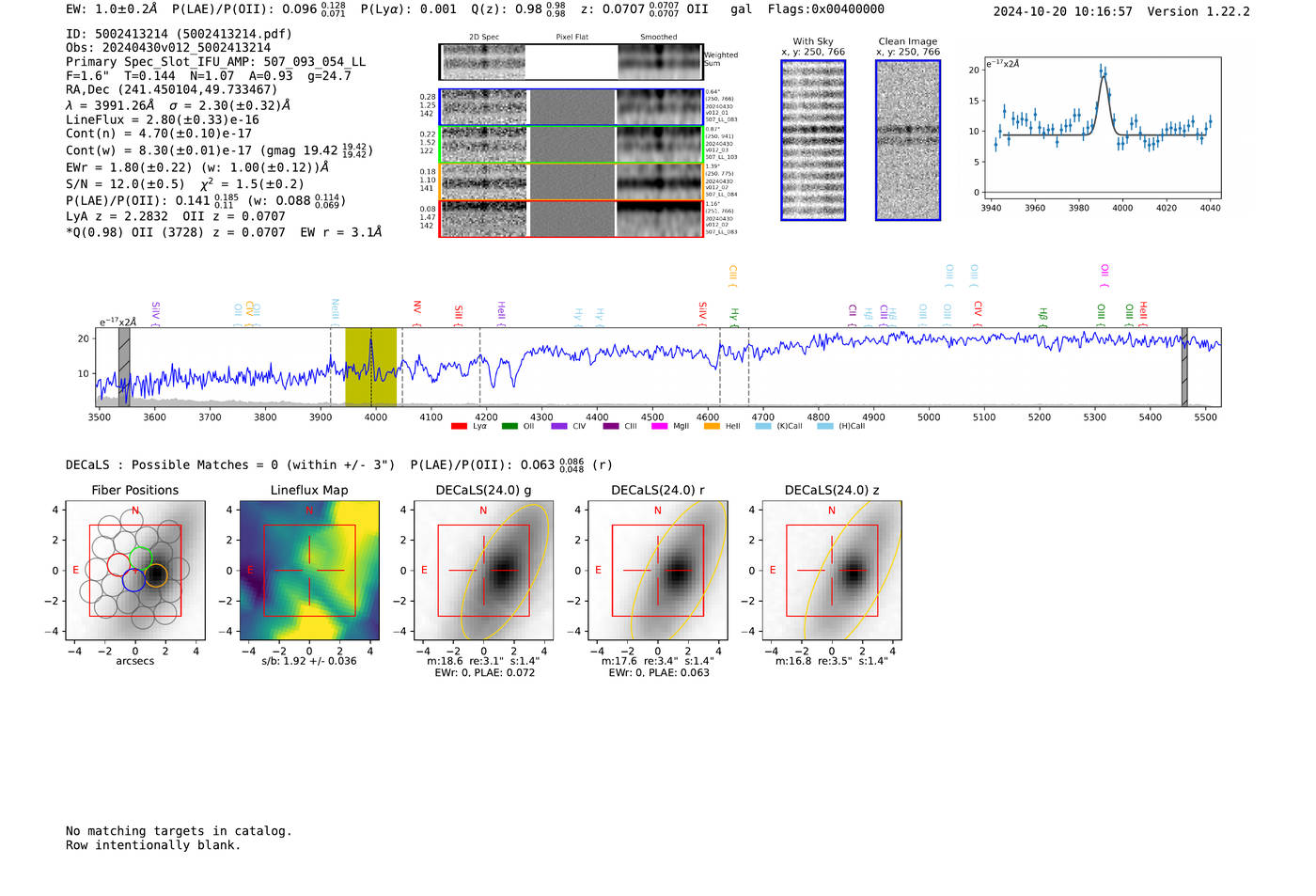Image resolution: width=1316 pixels, height=896 pixels.
Task: Click the gray hatched band near 5460 Å
Action: tap(1184, 367)
